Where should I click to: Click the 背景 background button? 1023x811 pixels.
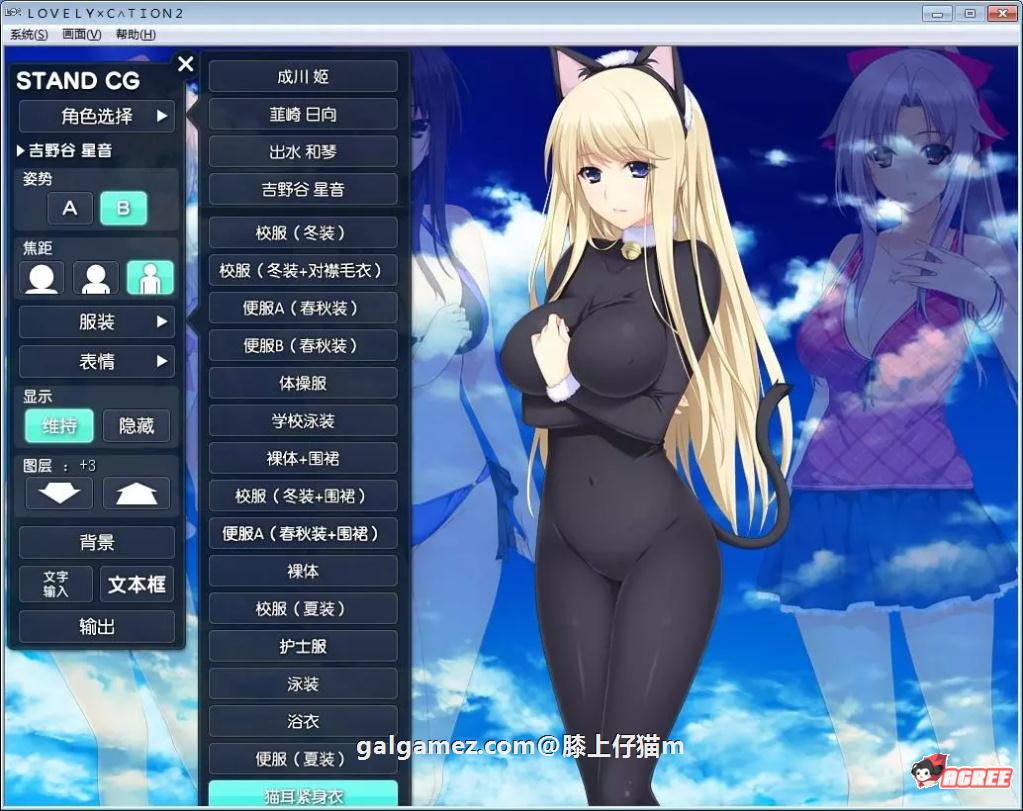(x=96, y=541)
